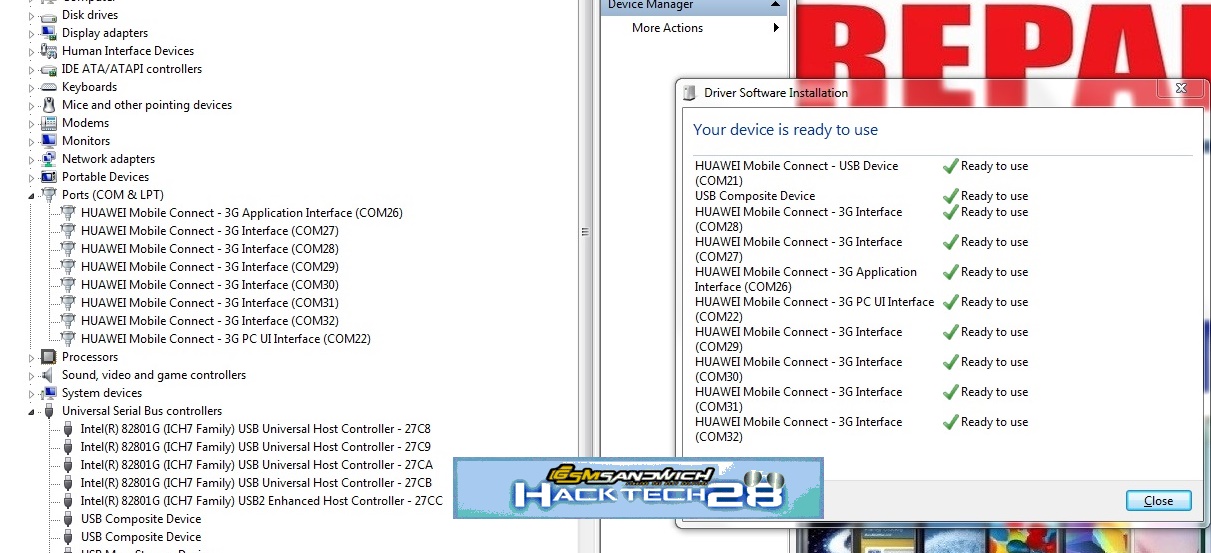The height and width of the screenshot is (553, 1211).
Task: Select USB Universal Host Controller - 27C9
Action: click(x=255, y=447)
